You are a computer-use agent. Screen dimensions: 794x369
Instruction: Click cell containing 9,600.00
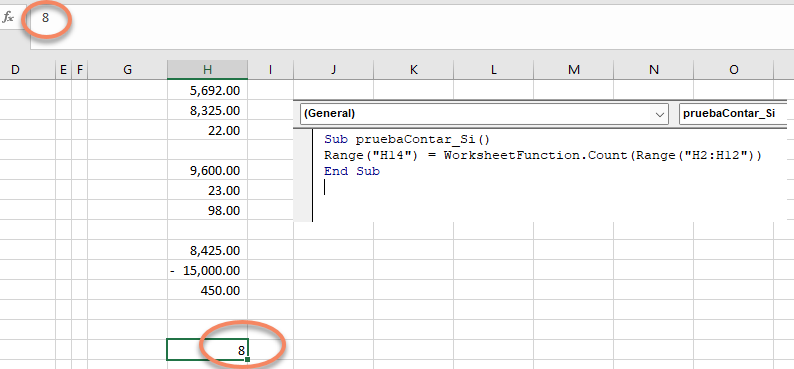207,171
